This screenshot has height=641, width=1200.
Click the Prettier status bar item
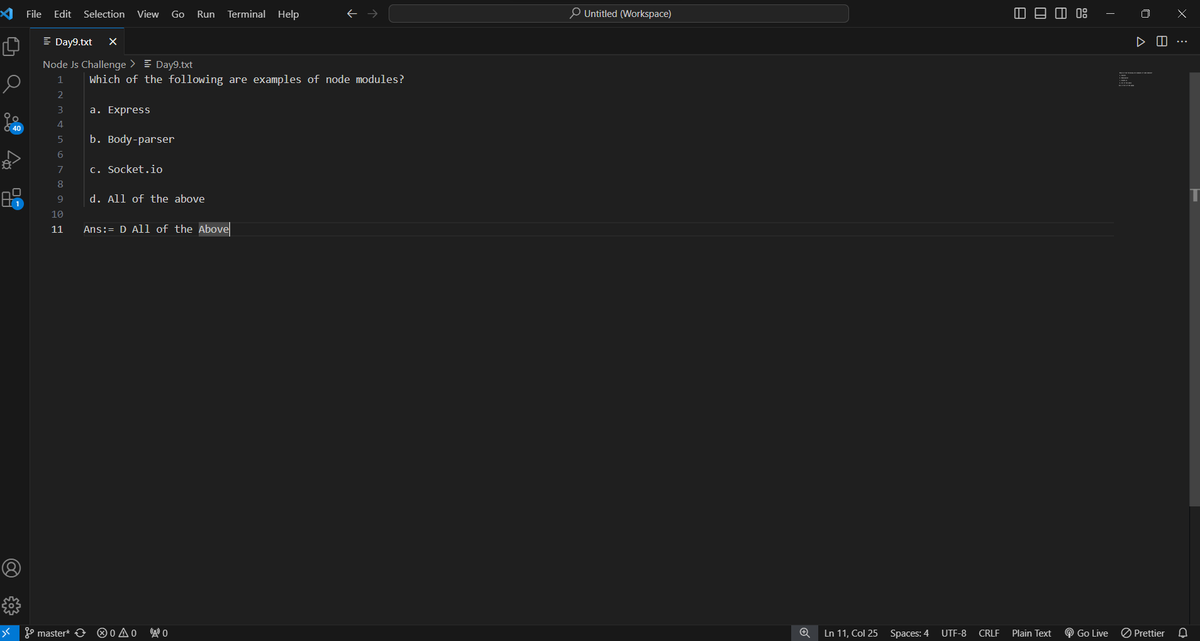(1143, 633)
